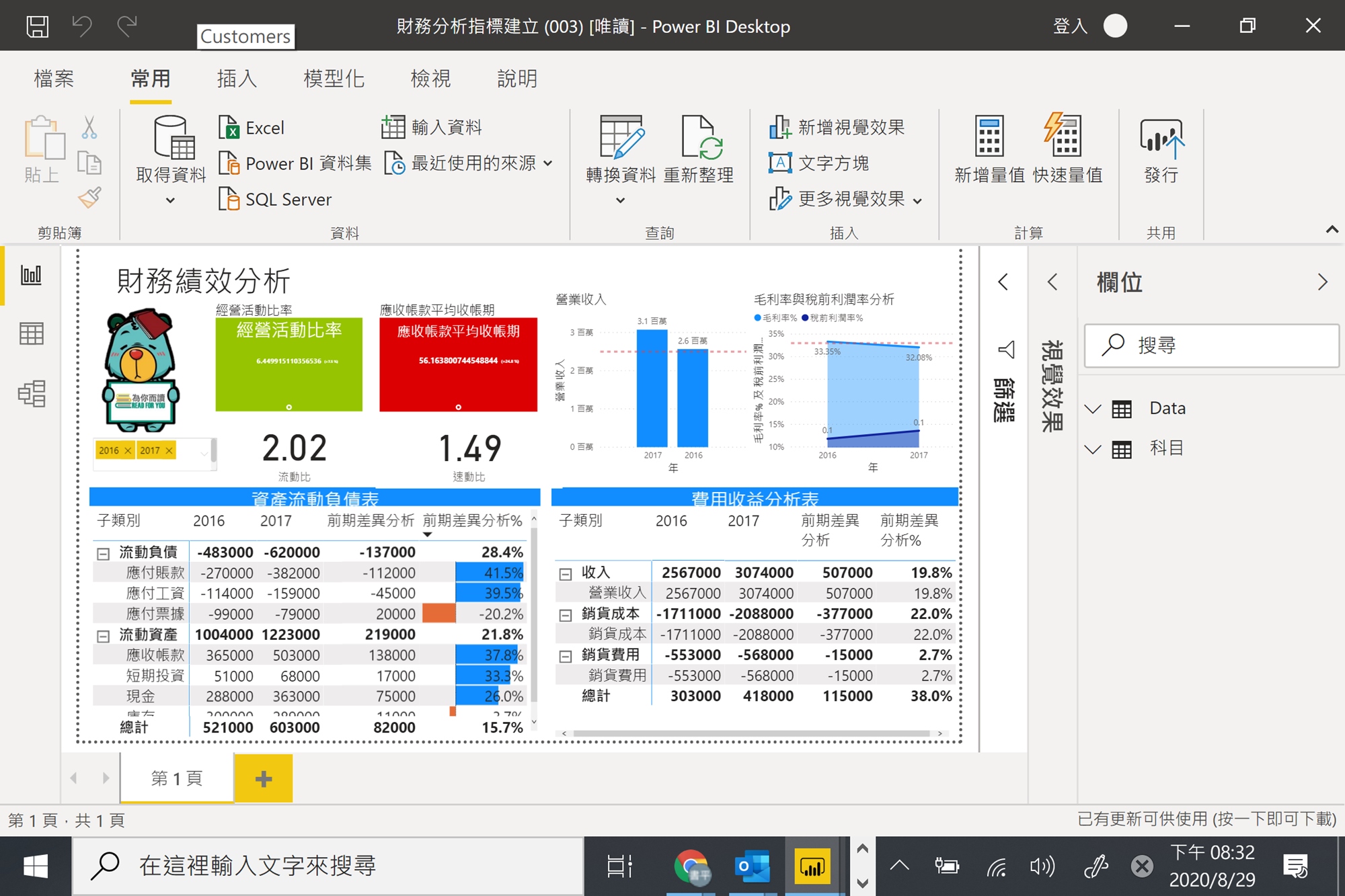Image resolution: width=1345 pixels, height=896 pixels.
Task: Open the Insert (插入) ribbon tab
Action: pos(237,79)
